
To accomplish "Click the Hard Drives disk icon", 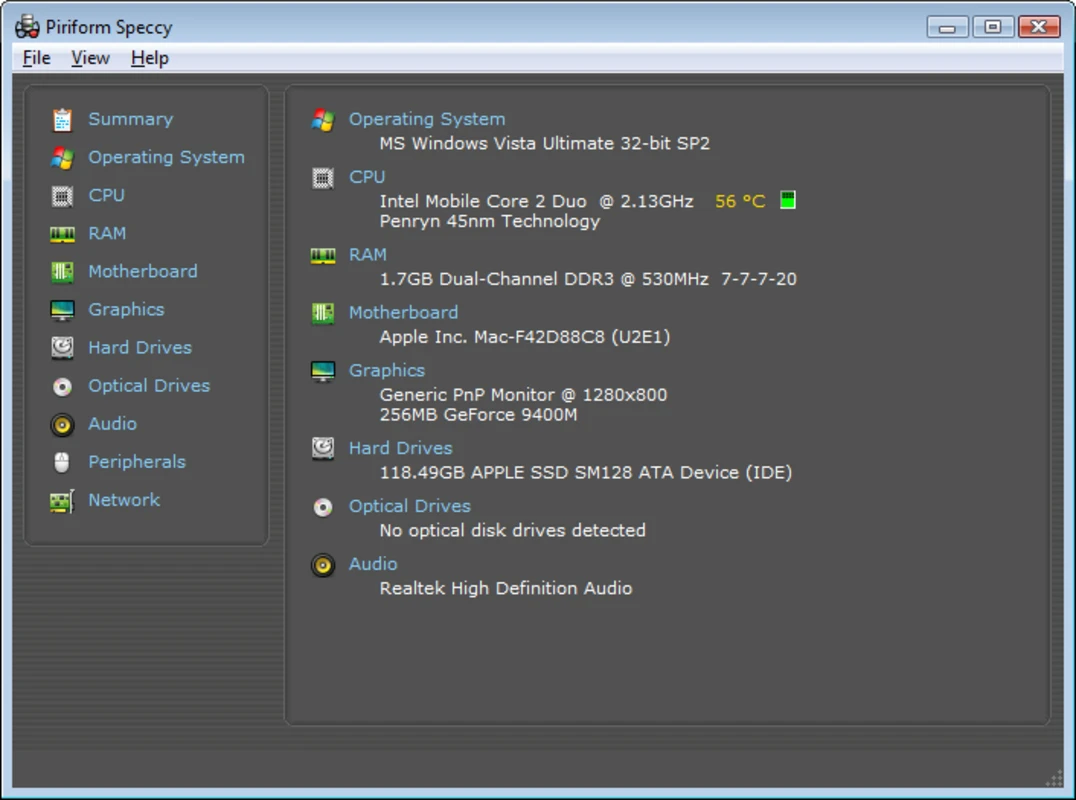I will tap(61, 347).
